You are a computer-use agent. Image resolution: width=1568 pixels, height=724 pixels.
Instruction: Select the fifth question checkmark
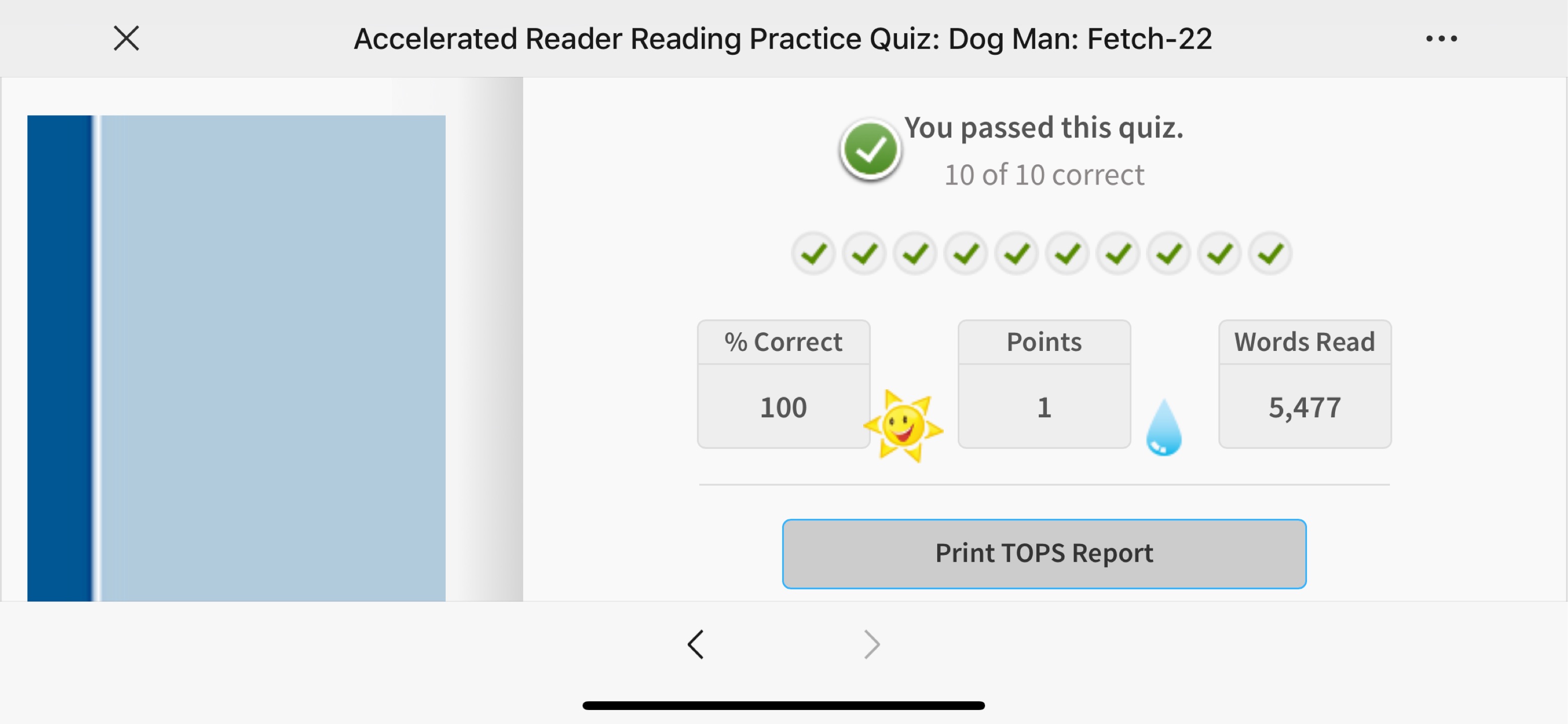(x=1017, y=253)
